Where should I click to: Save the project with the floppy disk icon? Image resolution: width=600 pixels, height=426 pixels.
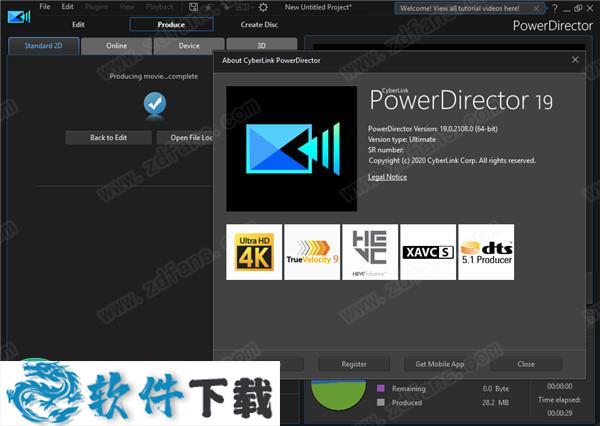tap(194, 7)
